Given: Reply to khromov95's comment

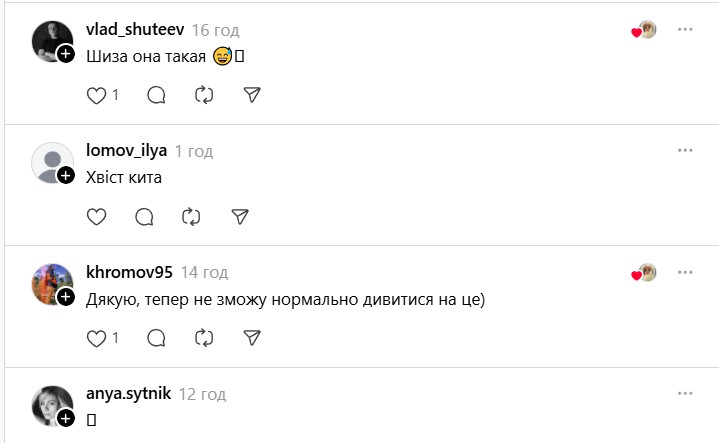Looking at the screenshot, I should 156,338.
